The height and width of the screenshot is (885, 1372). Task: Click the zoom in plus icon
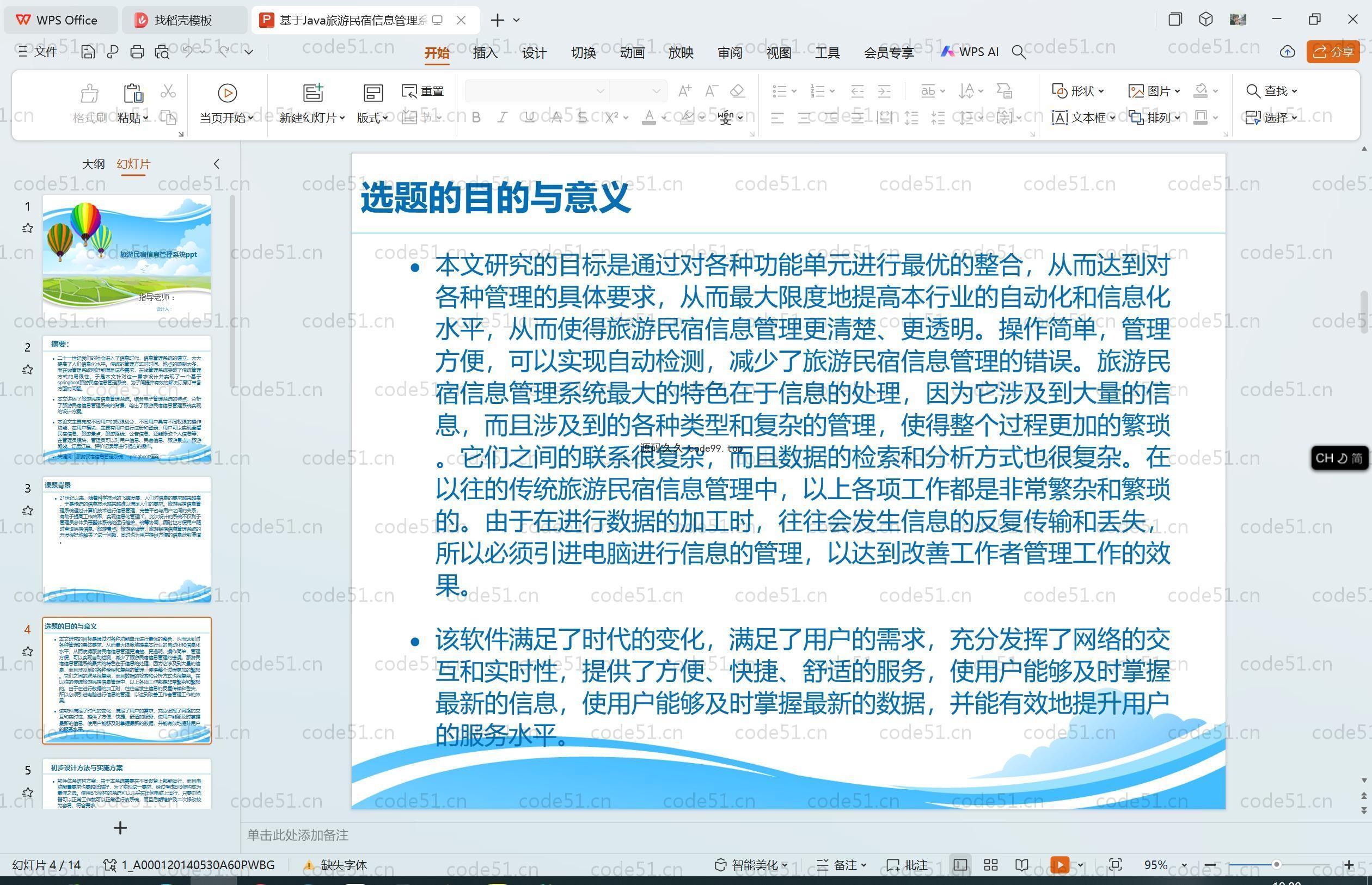point(1349,865)
